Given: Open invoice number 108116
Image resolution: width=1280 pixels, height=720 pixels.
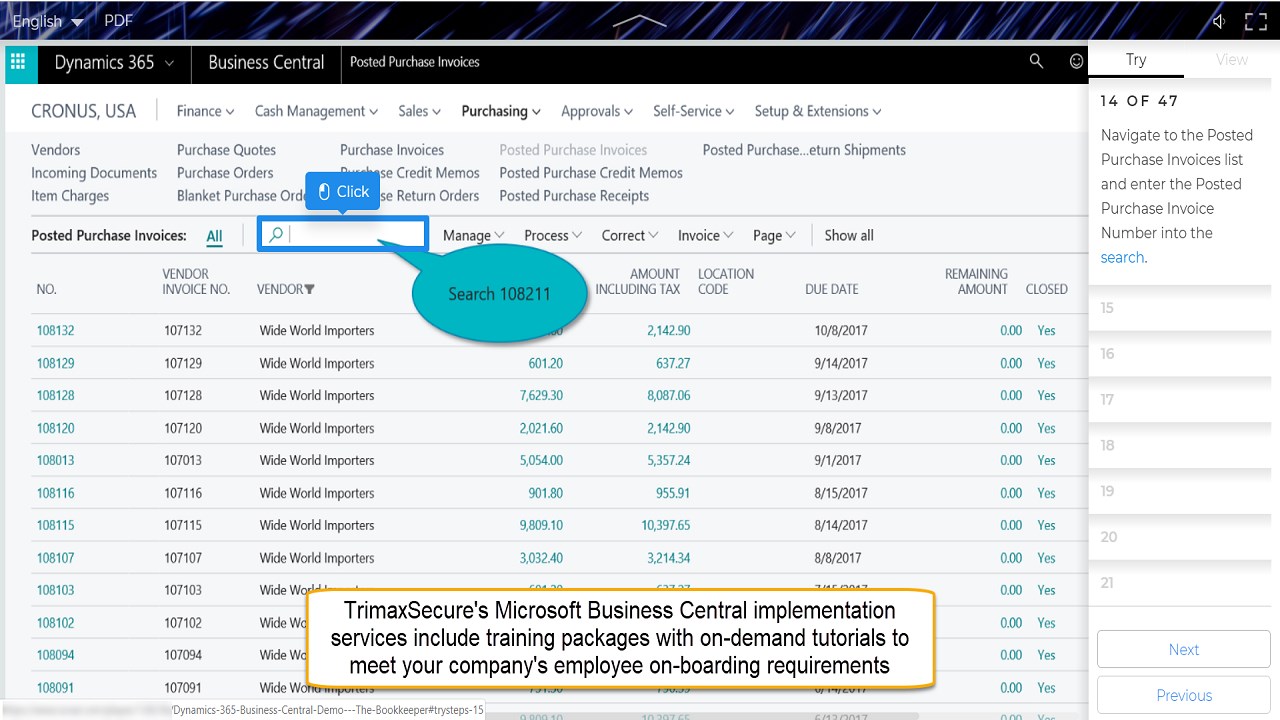Looking at the screenshot, I should 55,493.
